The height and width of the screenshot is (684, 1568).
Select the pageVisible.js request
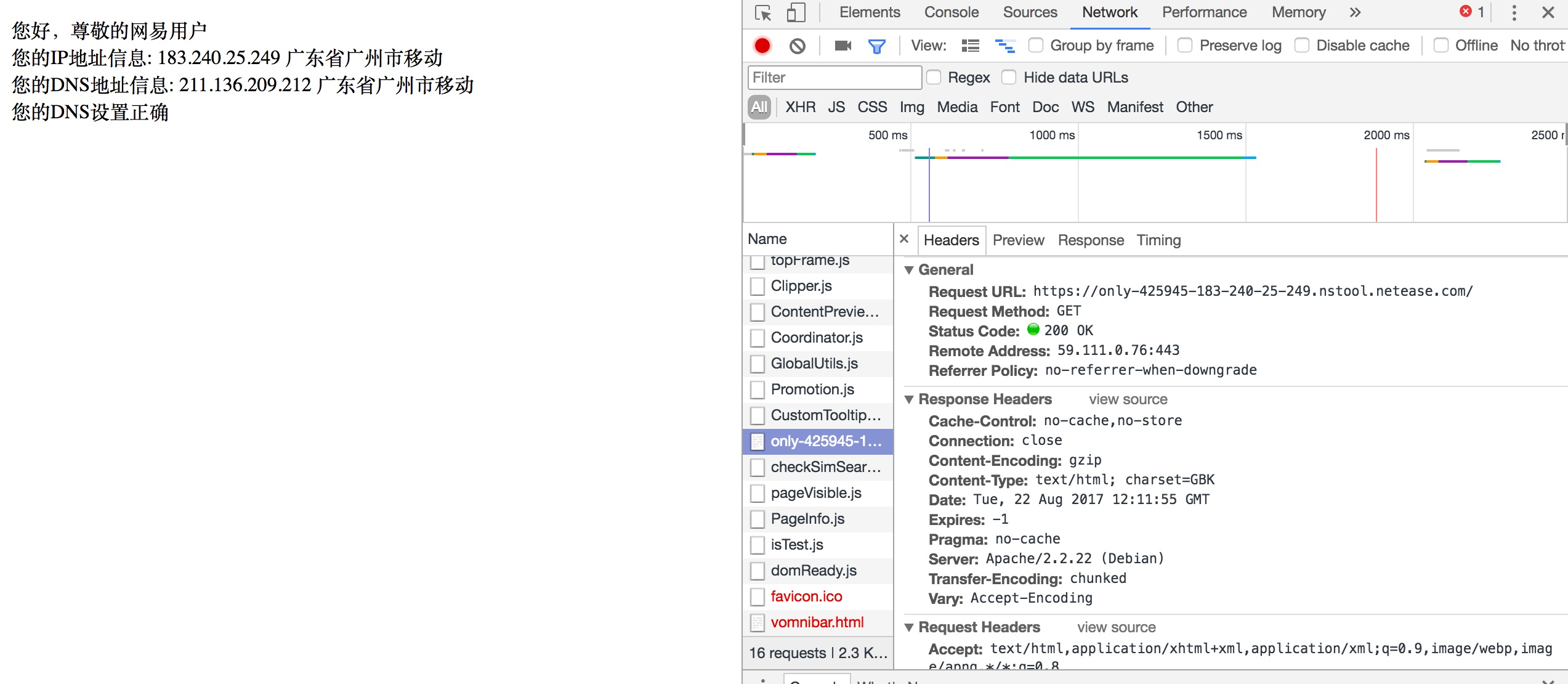818,493
